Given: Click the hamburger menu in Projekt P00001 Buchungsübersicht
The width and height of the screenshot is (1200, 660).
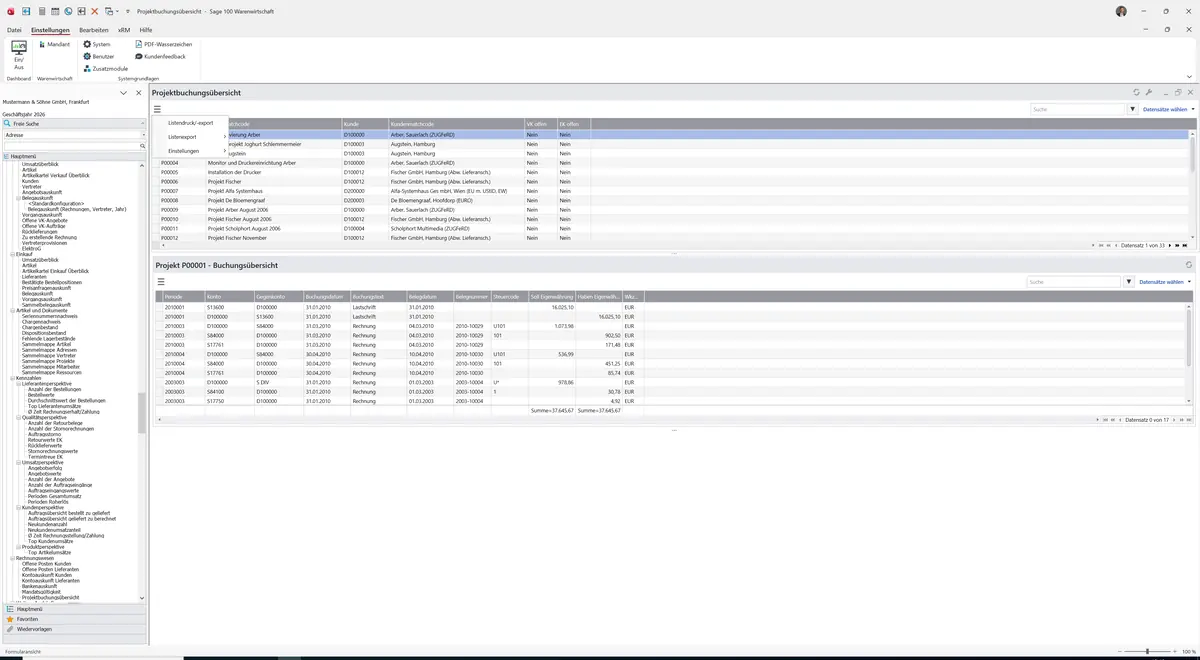Looking at the screenshot, I should [161, 282].
